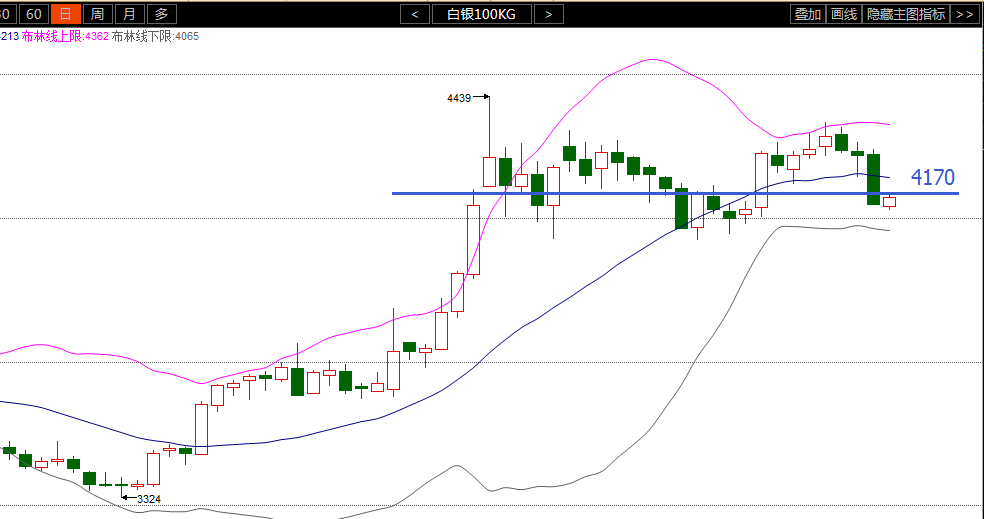Select the 4439 high price marker

[459, 98]
